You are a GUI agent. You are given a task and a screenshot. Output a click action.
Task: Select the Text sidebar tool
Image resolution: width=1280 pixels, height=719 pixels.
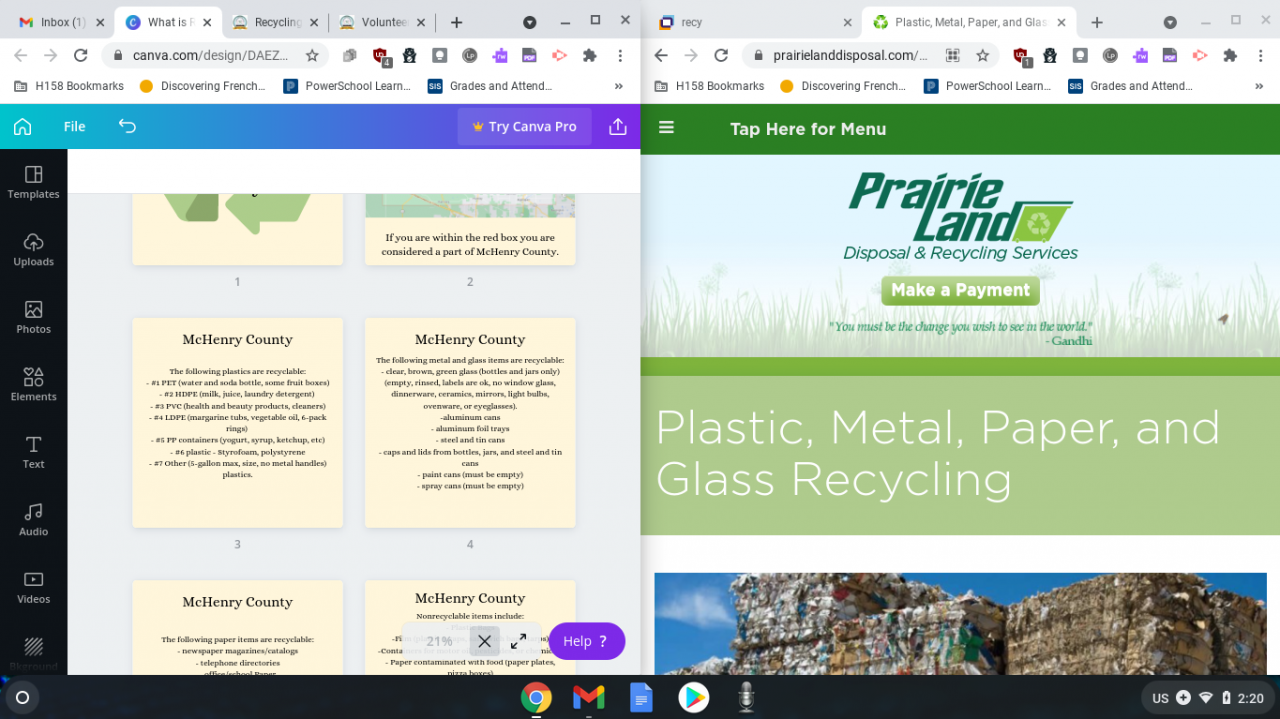pos(33,452)
